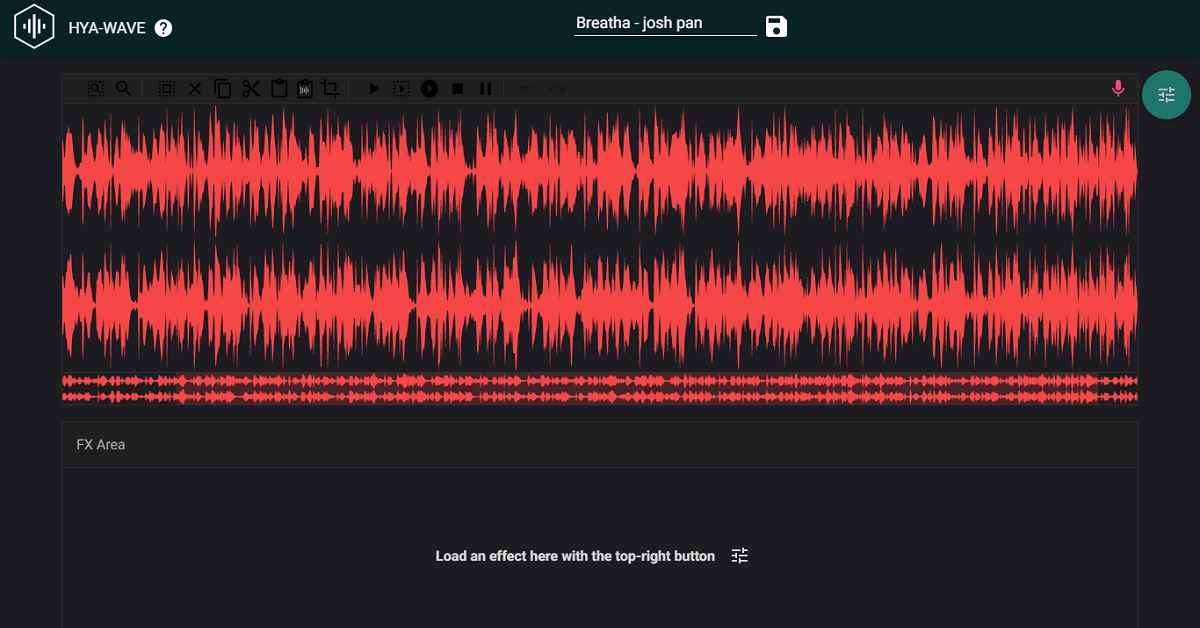
Task: Play only the selected region
Action: pos(401,89)
